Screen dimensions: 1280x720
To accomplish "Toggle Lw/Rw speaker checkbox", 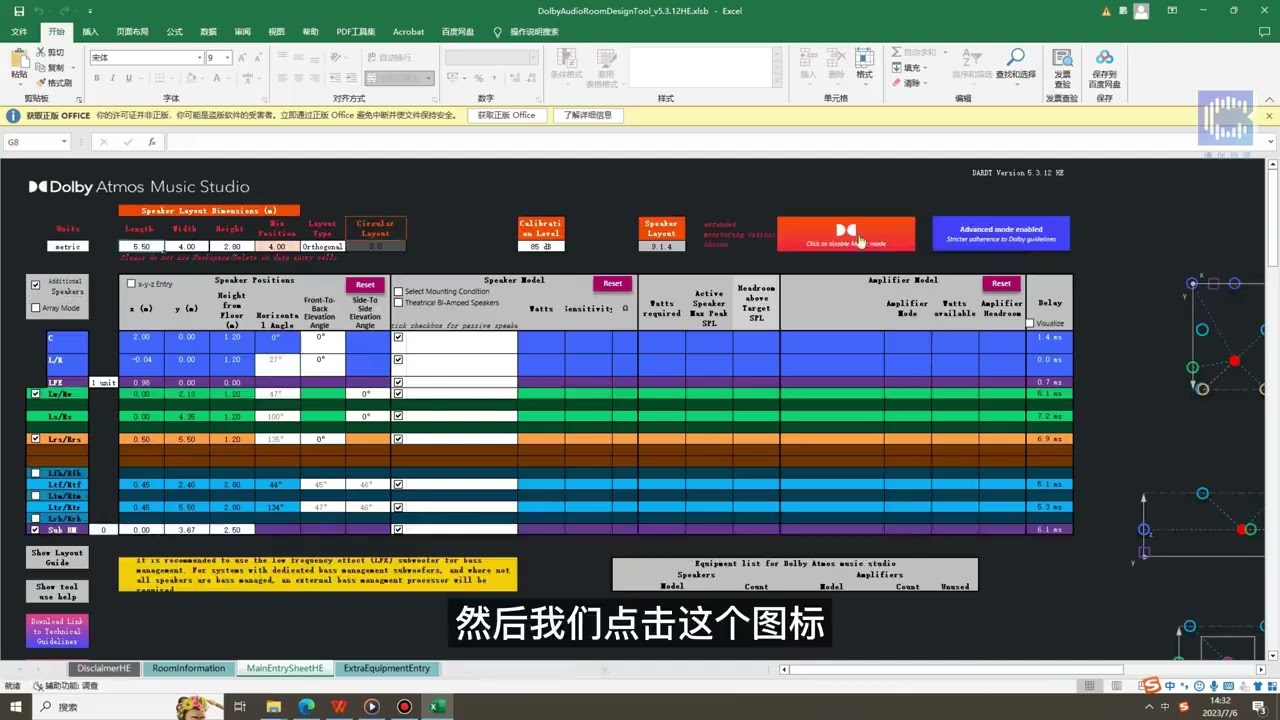I will tap(36, 394).
